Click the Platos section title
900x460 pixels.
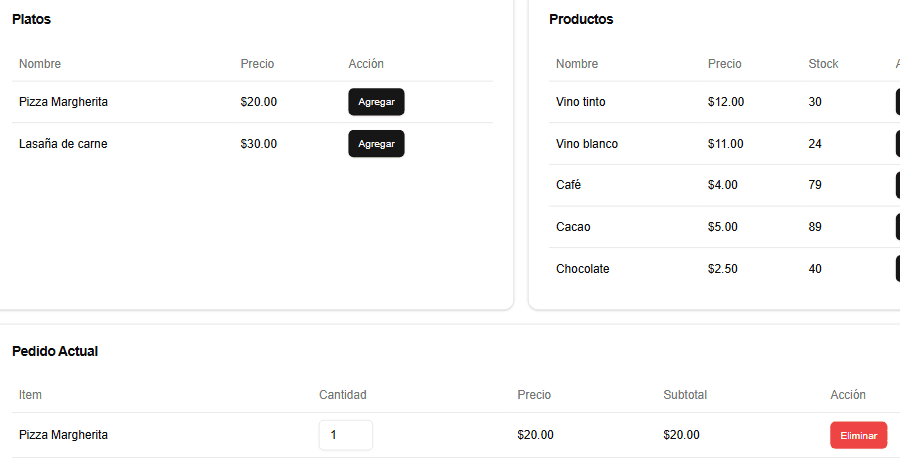pos(32,19)
